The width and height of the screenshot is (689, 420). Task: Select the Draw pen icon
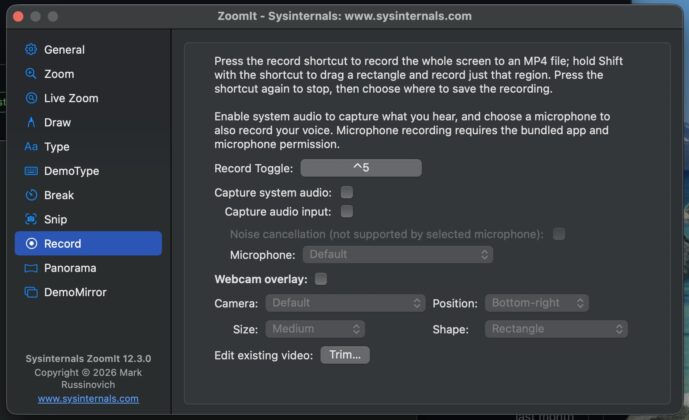(x=31, y=122)
